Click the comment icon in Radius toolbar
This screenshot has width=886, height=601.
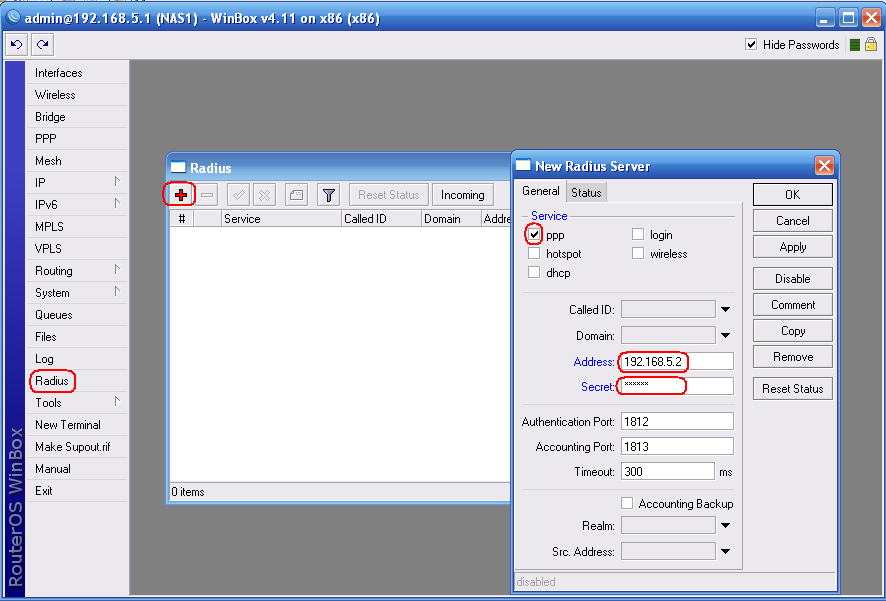point(296,195)
